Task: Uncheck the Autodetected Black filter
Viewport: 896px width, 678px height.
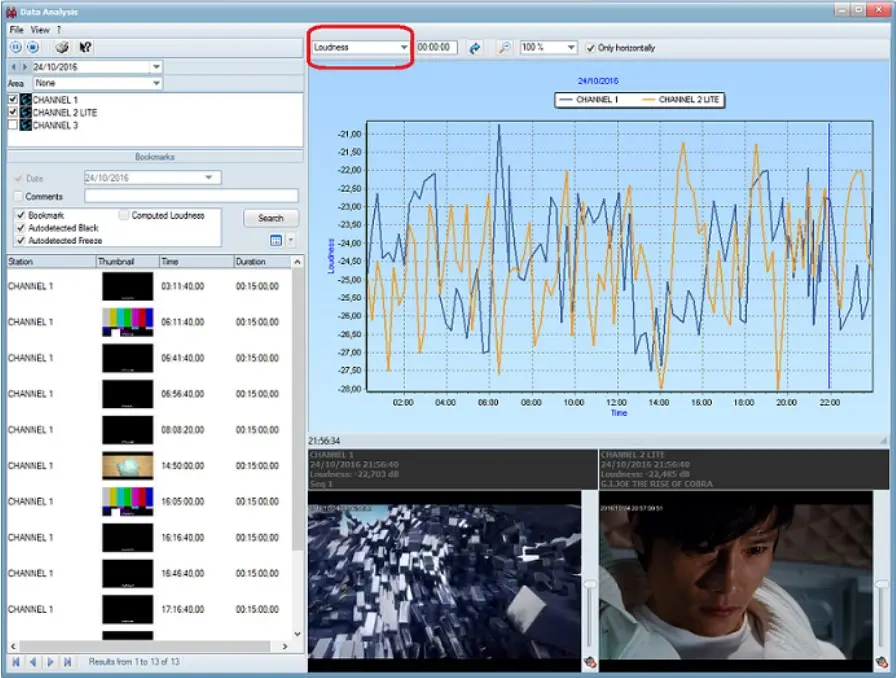Action: tap(21, 228)
